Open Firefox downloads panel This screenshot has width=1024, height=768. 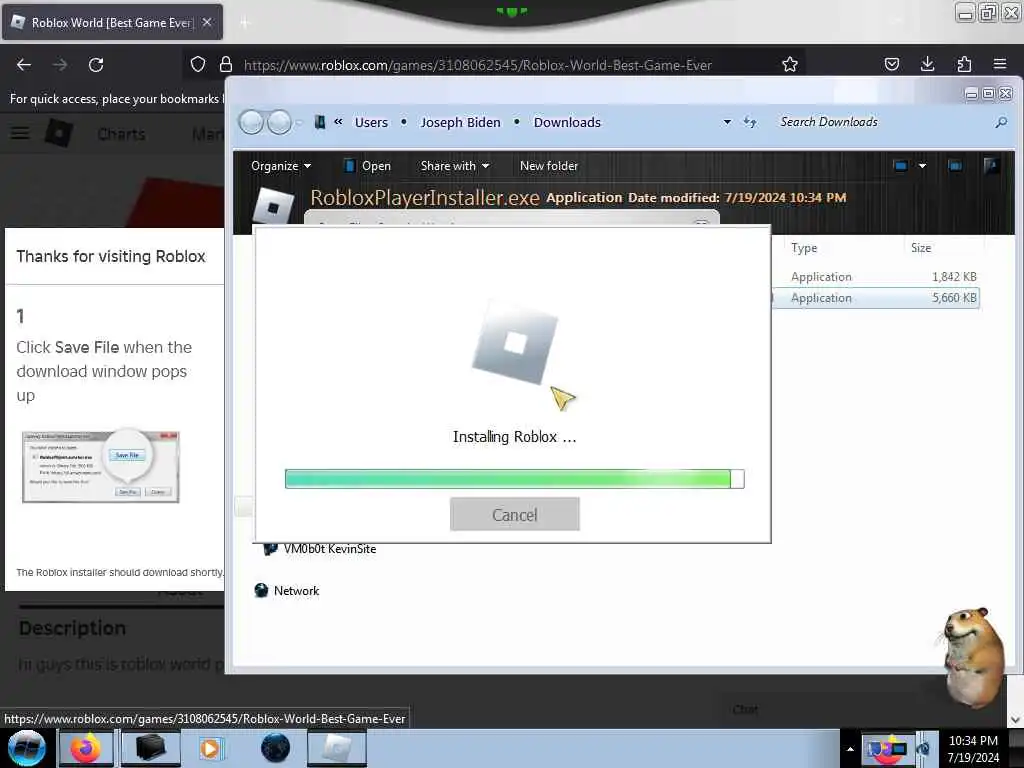[x=927, y=64]
